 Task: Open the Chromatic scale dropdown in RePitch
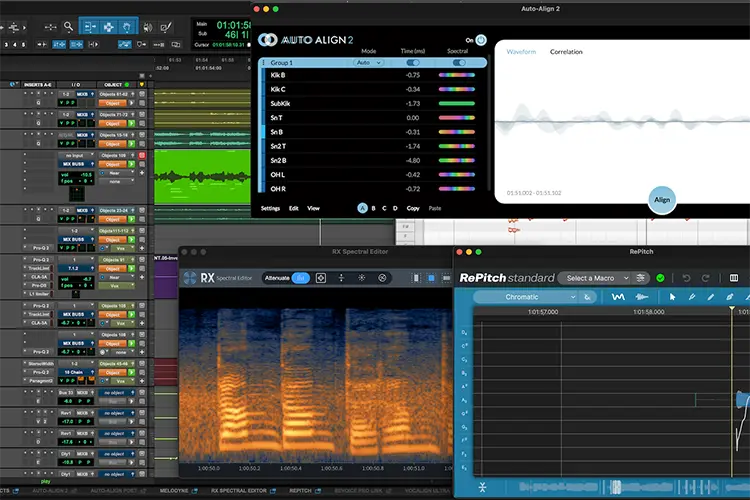[x=526, y=297]
